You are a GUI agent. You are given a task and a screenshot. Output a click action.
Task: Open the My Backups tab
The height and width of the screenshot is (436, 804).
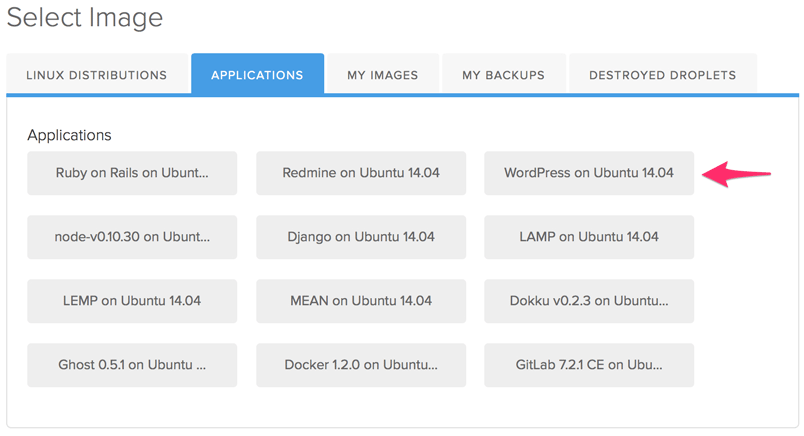(x=504, y=74)
